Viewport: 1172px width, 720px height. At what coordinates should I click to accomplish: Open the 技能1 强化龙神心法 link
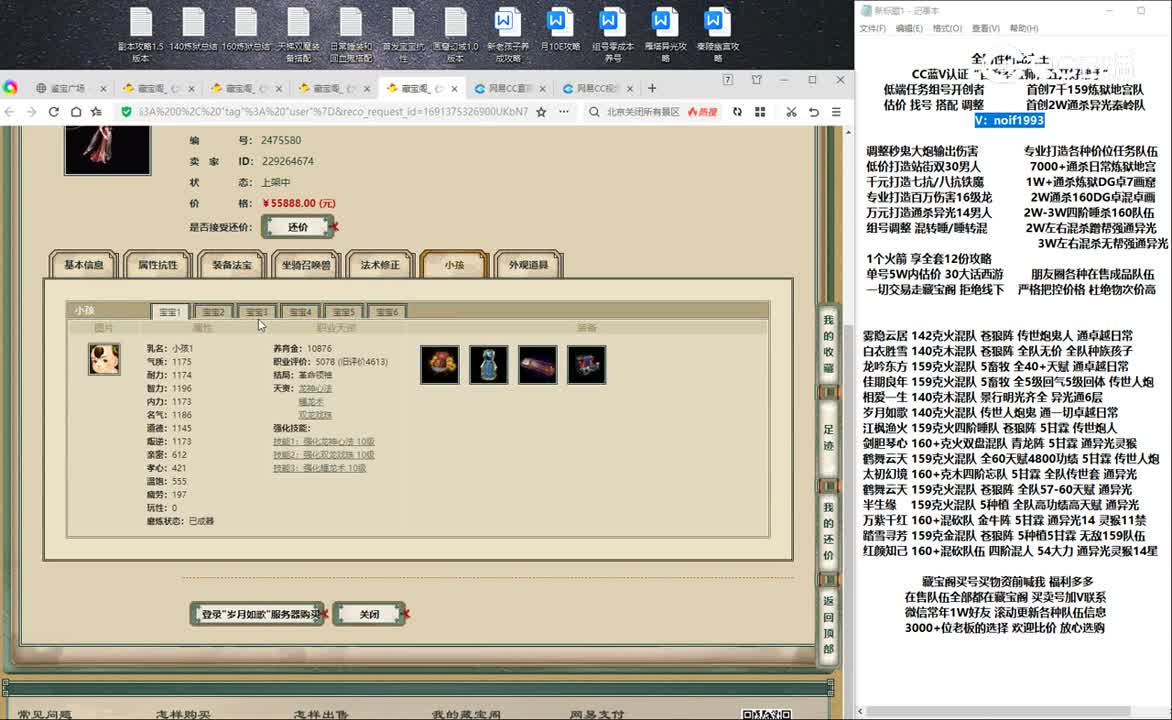(324, 442)
